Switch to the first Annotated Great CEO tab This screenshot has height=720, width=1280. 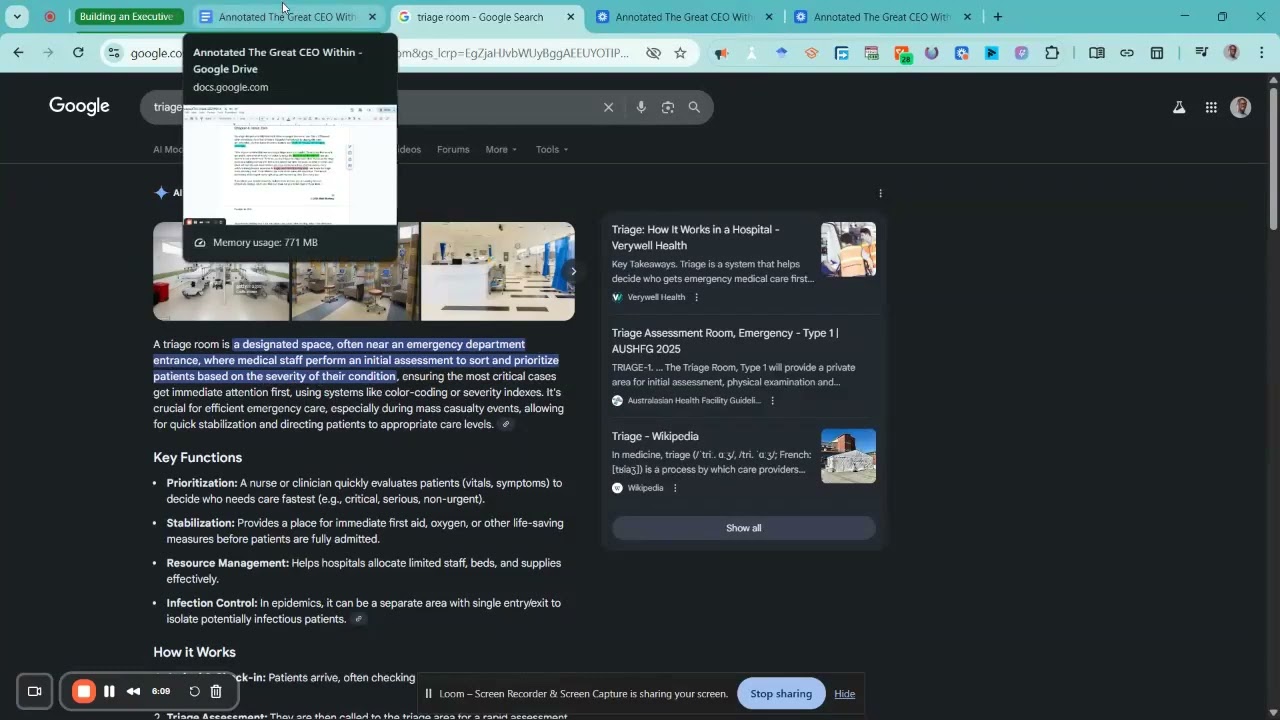[x=288, y=17]
